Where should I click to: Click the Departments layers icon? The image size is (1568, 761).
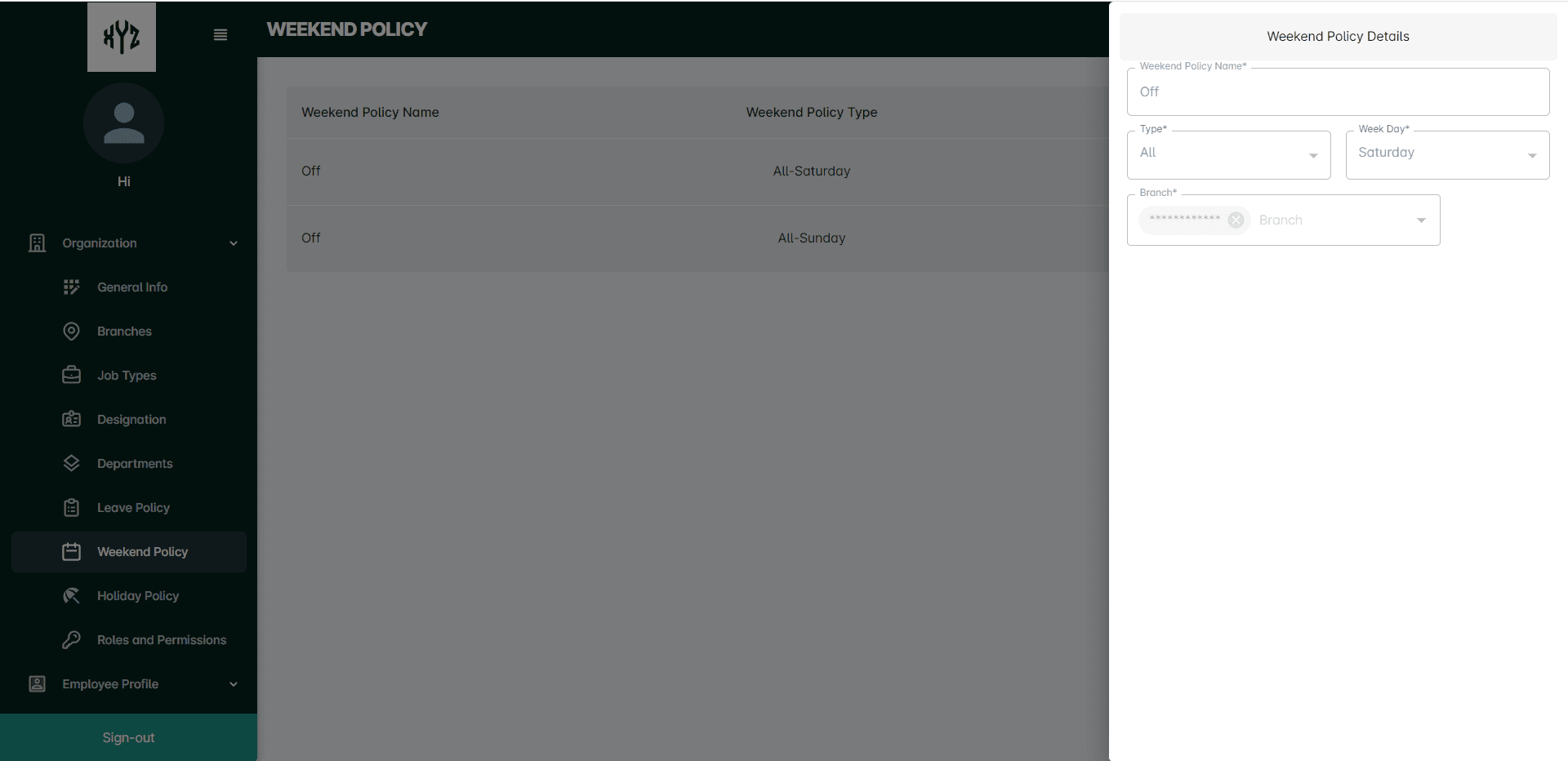pos(72,464)
